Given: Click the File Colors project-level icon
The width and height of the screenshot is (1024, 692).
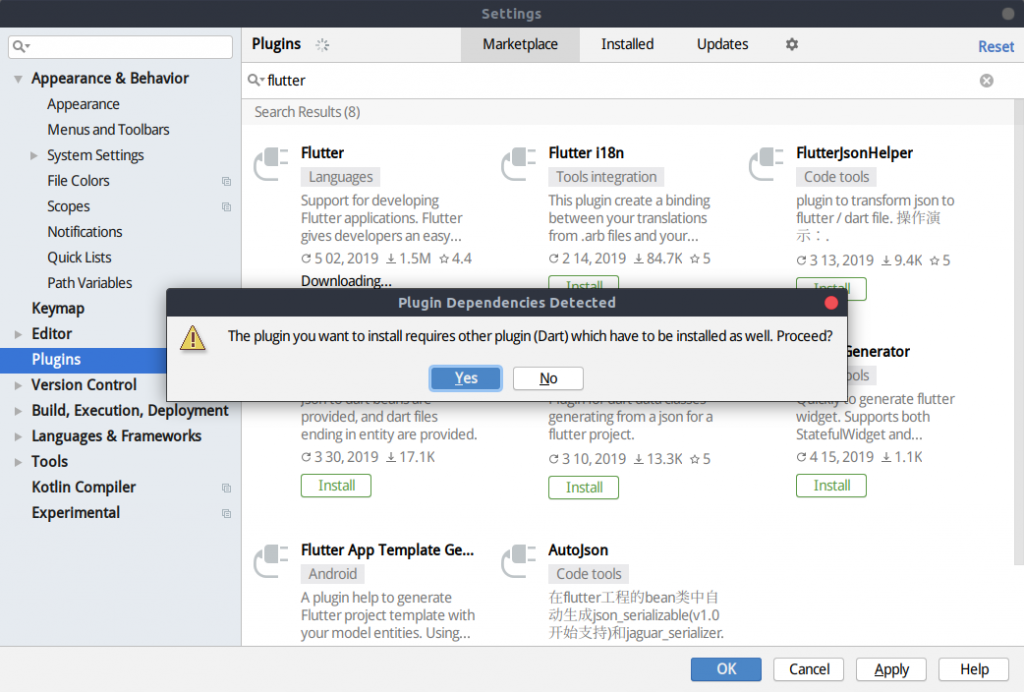Looking at the screenshot, I should pos(226,181).
